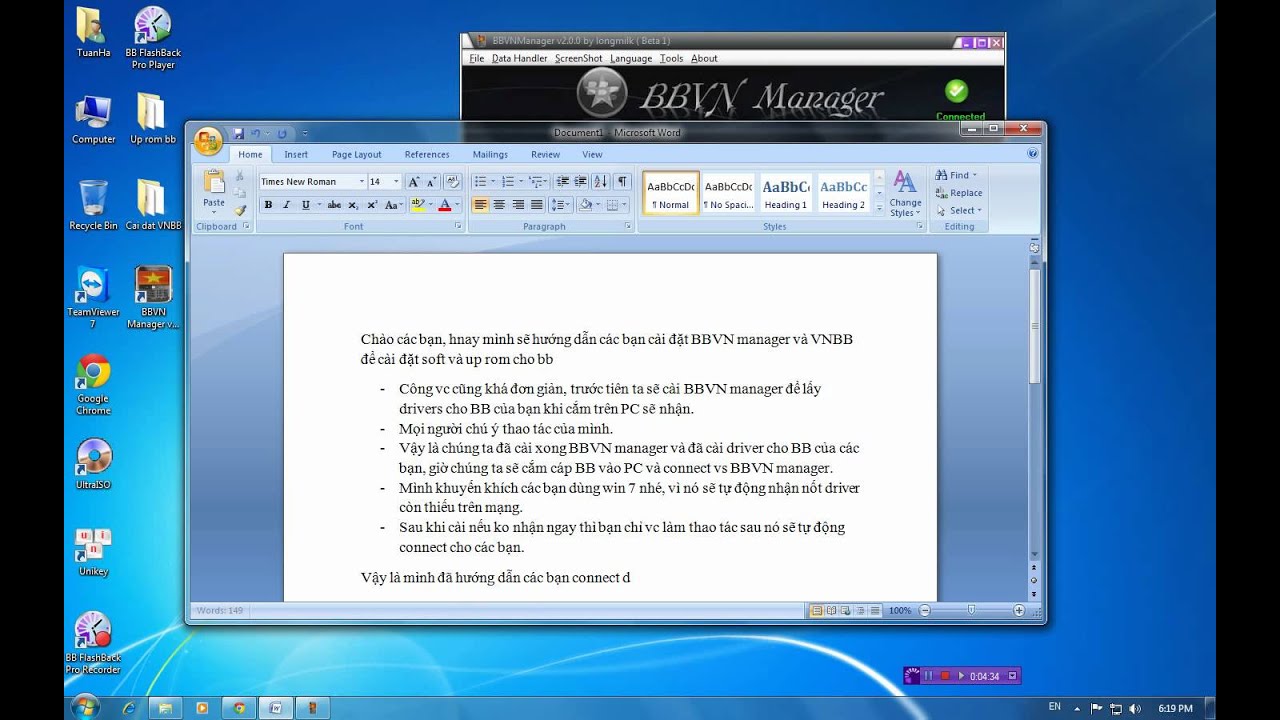
Task: Open Google Chrome from taskbar
Action: [239, 707]
